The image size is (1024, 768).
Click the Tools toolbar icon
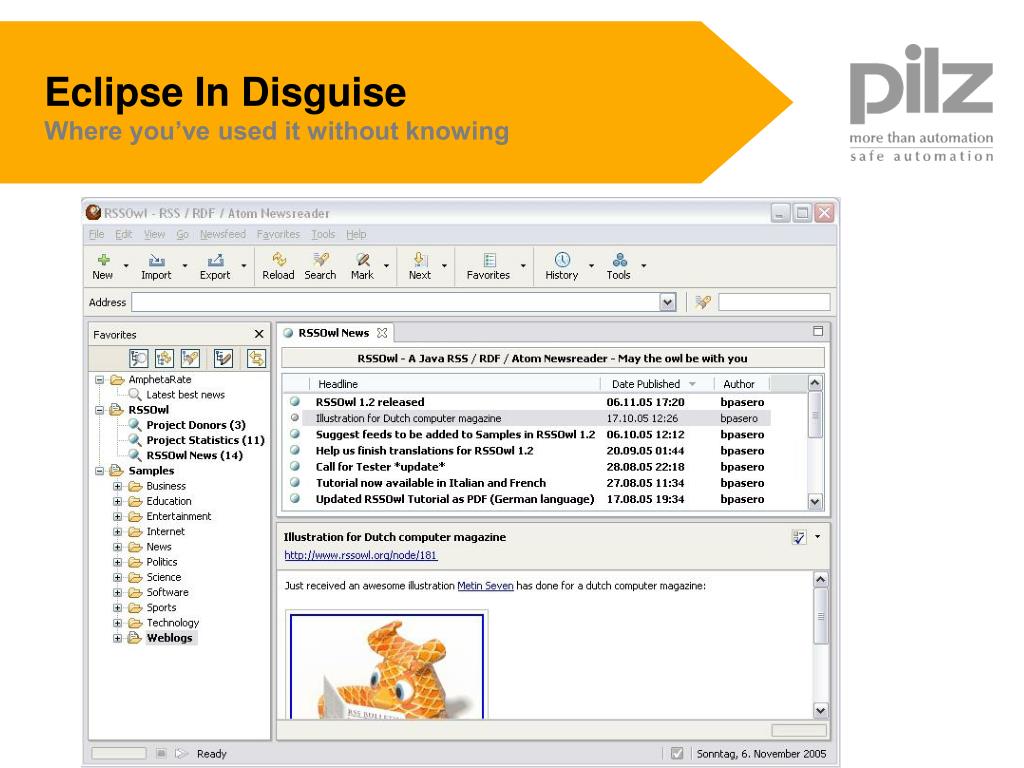[x=619, y=260]
